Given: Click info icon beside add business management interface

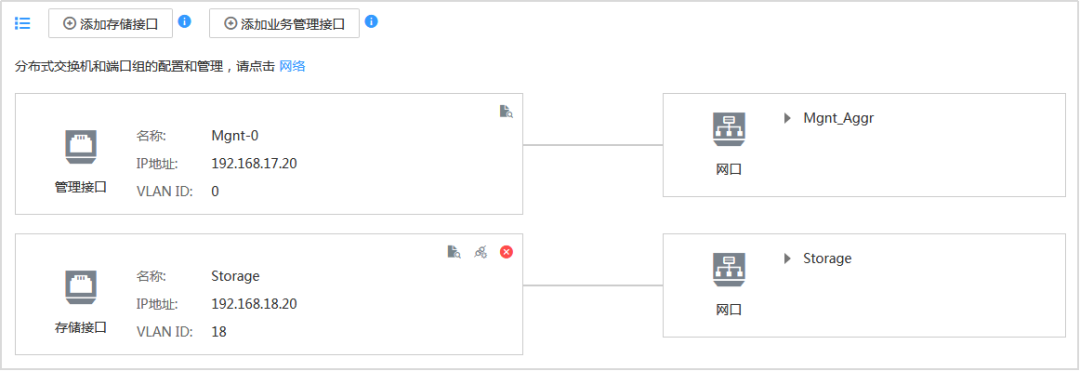Looking at the screenshot, I should point(371,21).
